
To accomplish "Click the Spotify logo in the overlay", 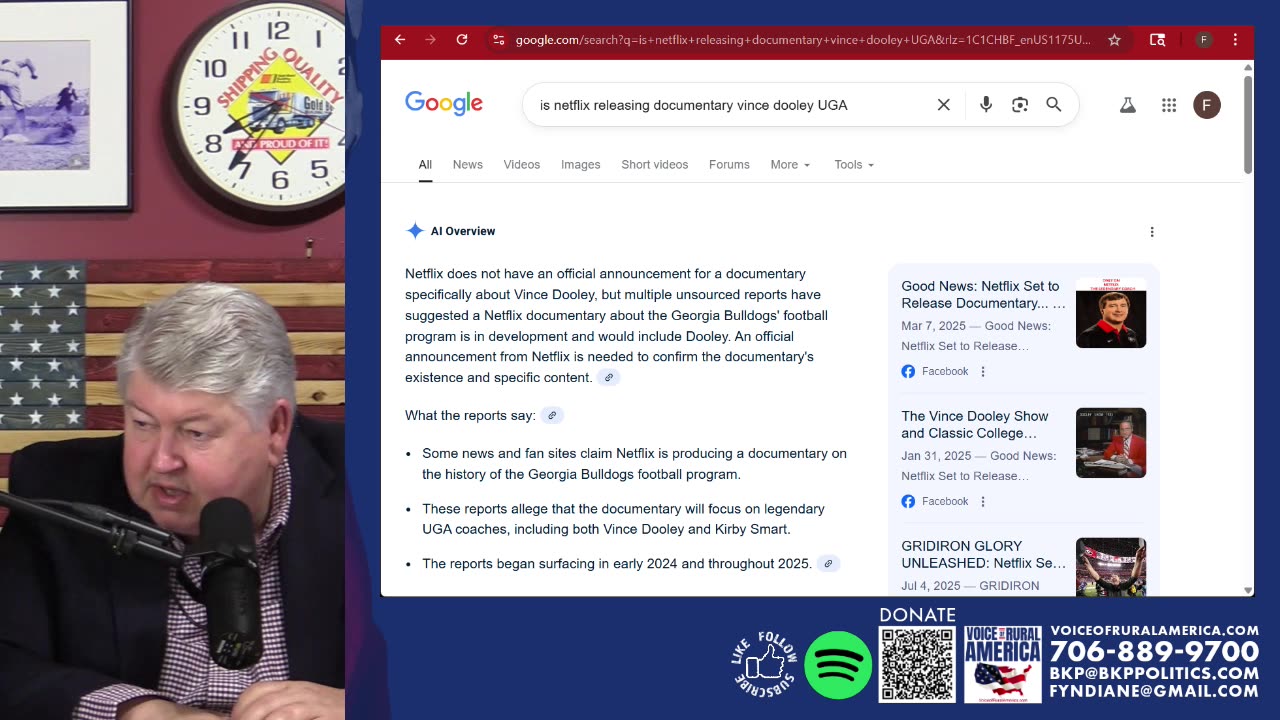I will [x=838, y=665].
